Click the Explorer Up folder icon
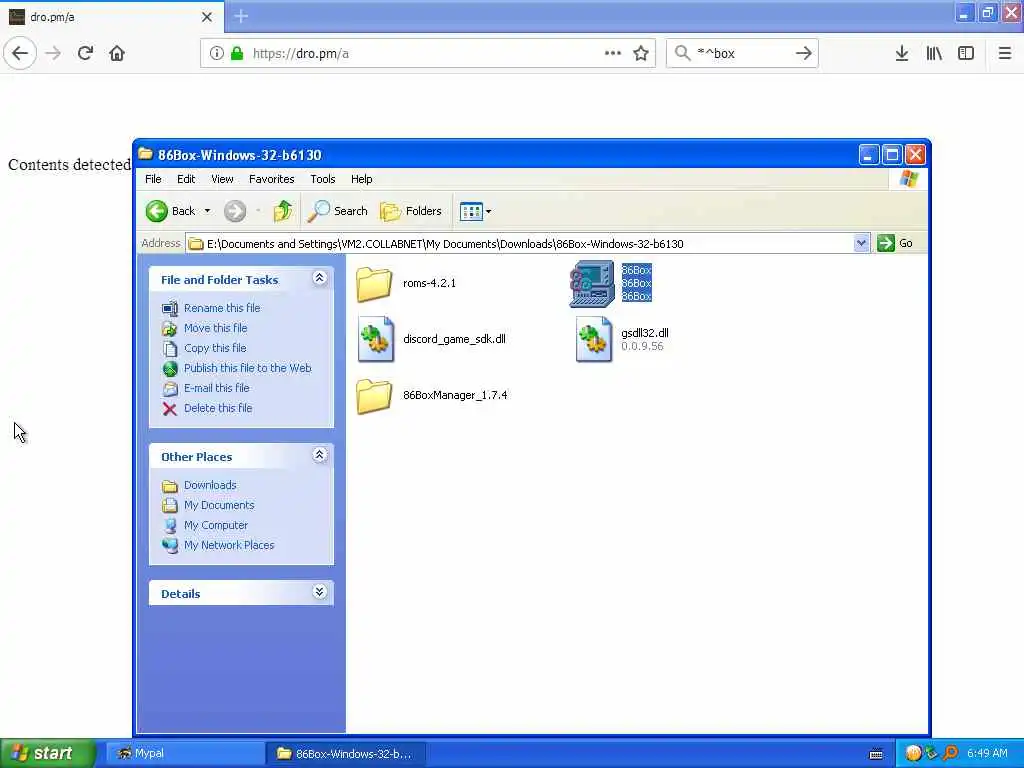 click(x=283, y=211)
